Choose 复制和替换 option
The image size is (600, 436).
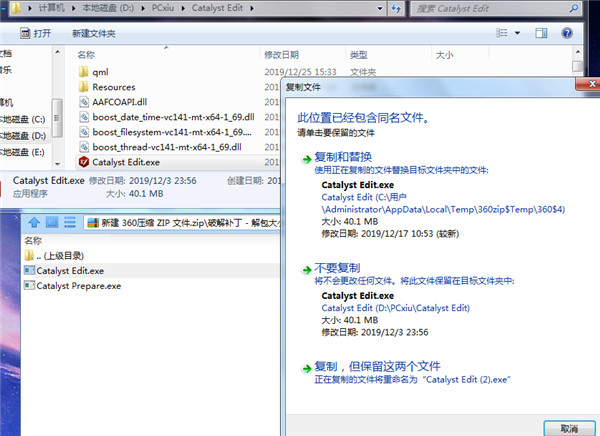(x=343, y=157)
